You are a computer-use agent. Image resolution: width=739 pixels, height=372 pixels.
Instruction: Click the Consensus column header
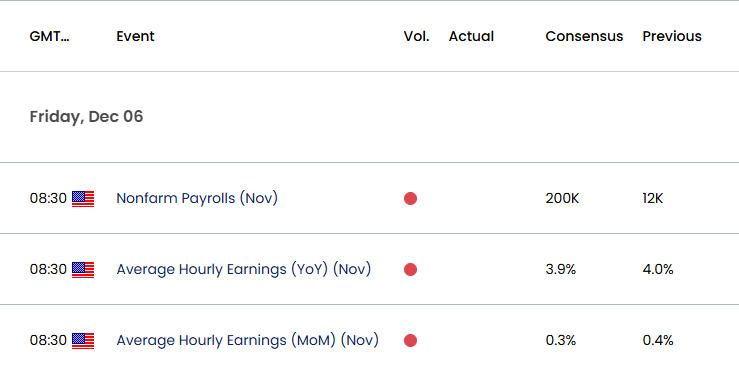pyautogui.click(x=584, y=36)
